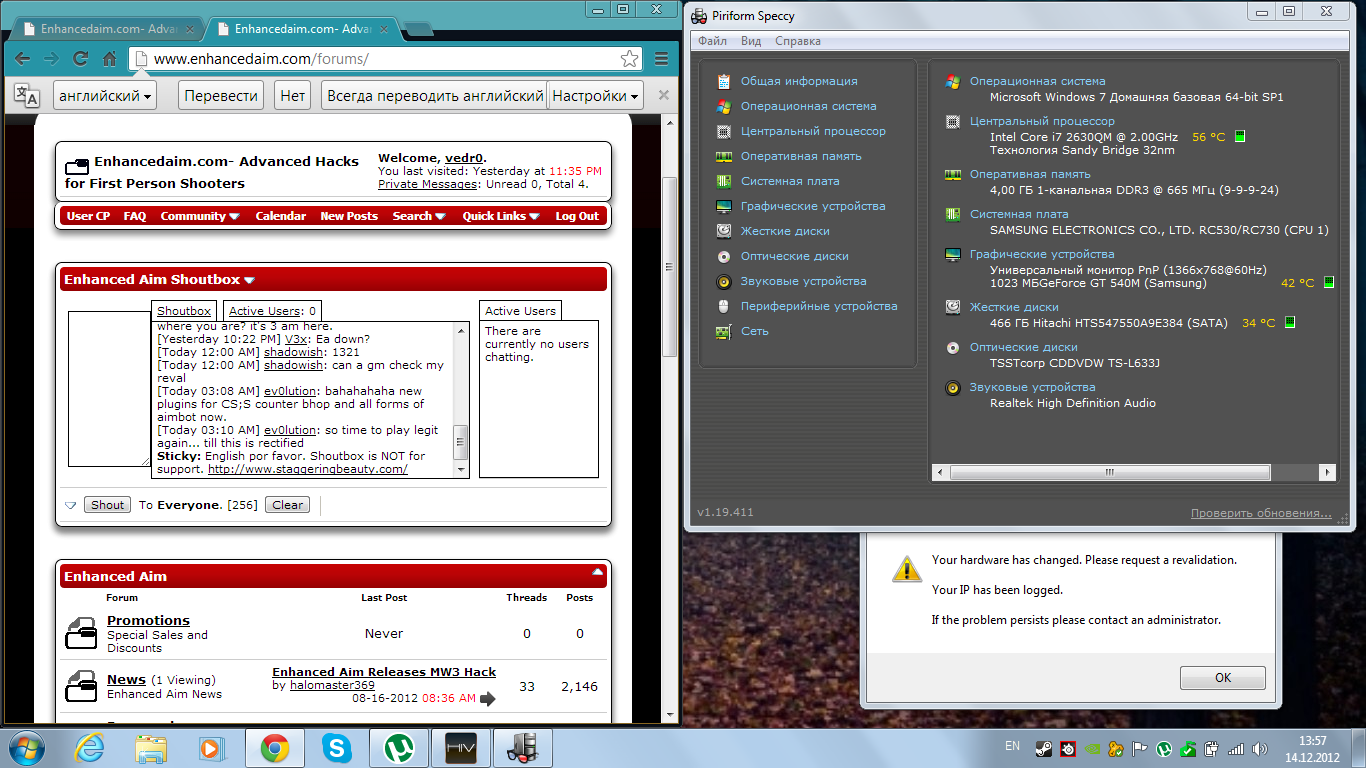The width and height of the screenshot is (1366, 768).
Task: Click Перевести translate button
Action: 221,96
